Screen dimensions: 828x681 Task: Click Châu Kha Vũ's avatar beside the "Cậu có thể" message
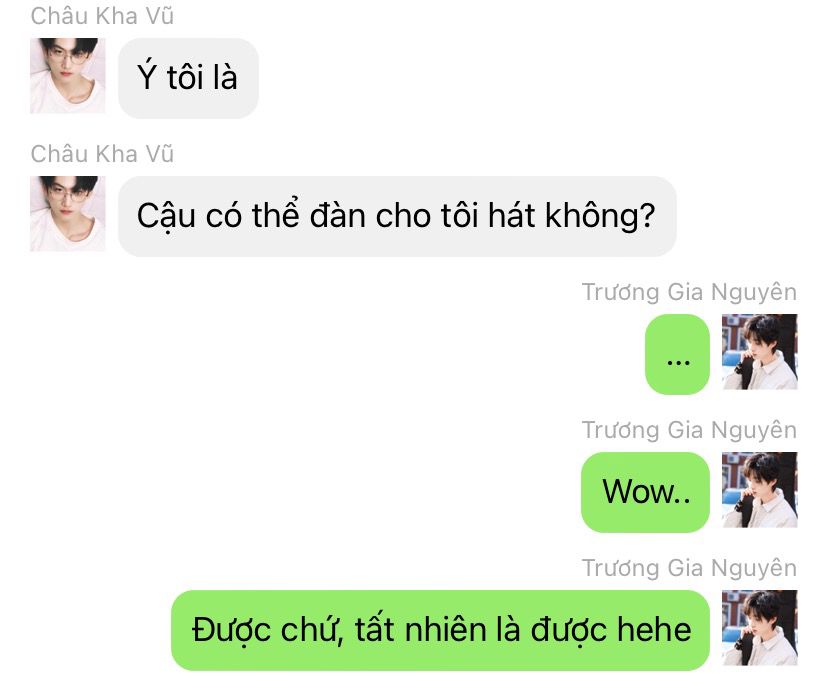pyautogui.click(x=68, y=214)
